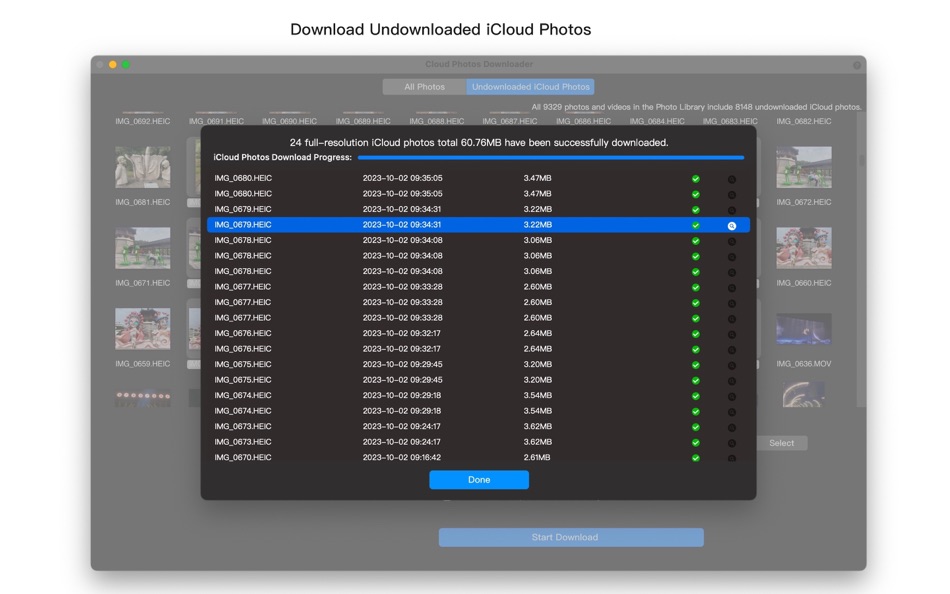The image size is (950, 594).
Task: Click the Select button behind the dialog
Action: coord(782,443)
